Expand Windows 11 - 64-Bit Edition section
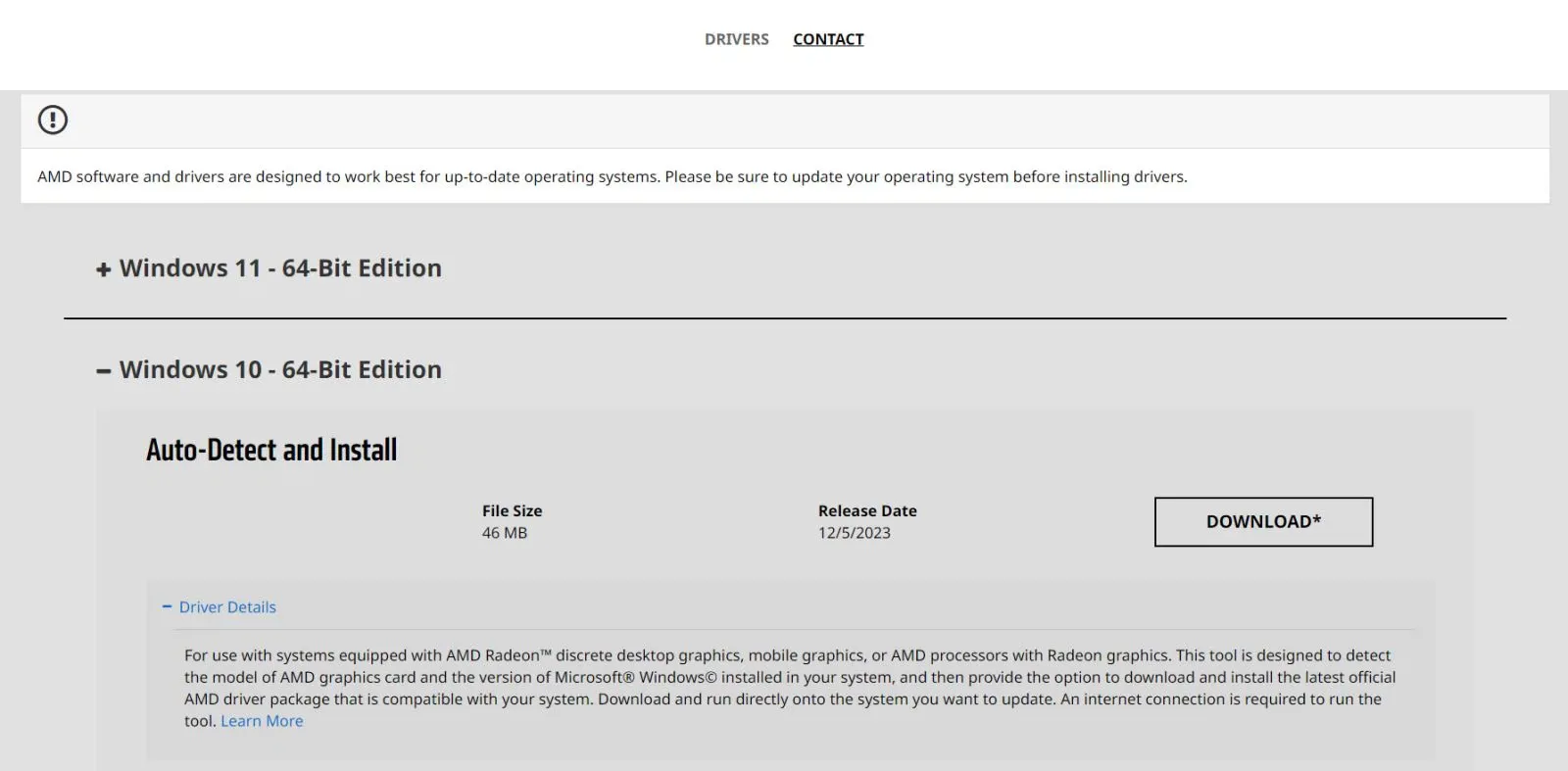The image size is (1568, 771). tap(269, 267)
